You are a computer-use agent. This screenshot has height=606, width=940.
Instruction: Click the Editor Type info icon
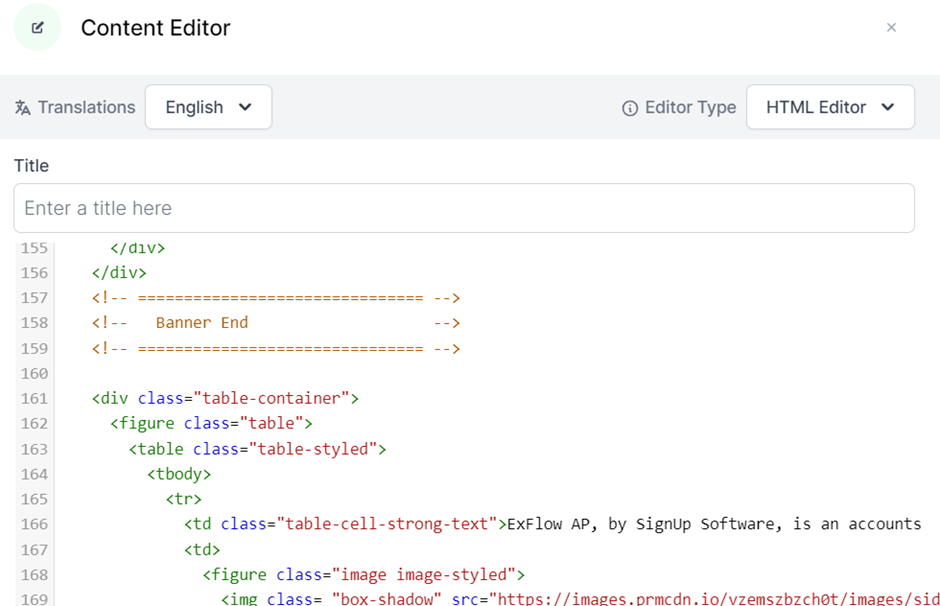630,108
